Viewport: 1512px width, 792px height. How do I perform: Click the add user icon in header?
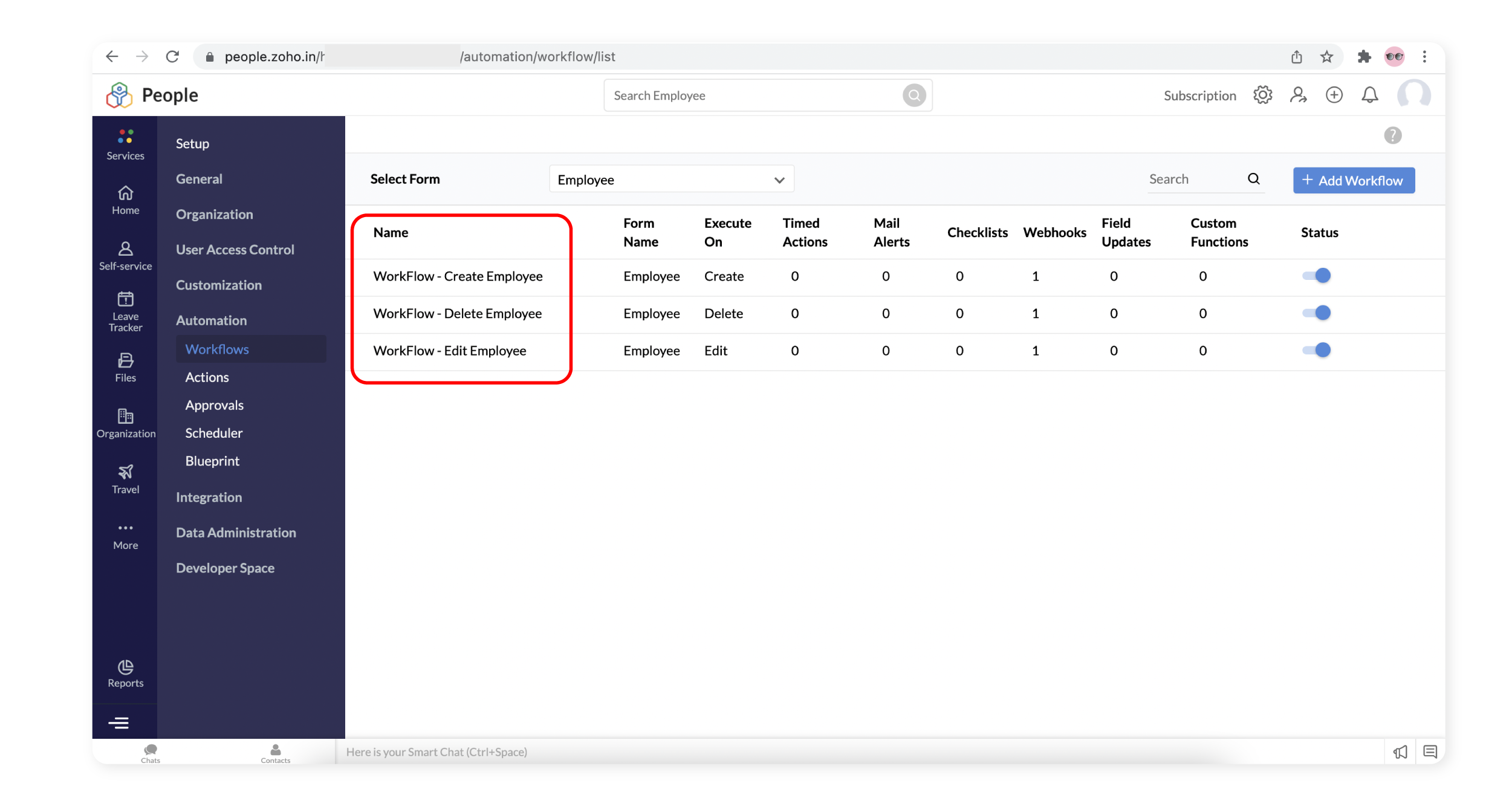(x=1298, y=95)
